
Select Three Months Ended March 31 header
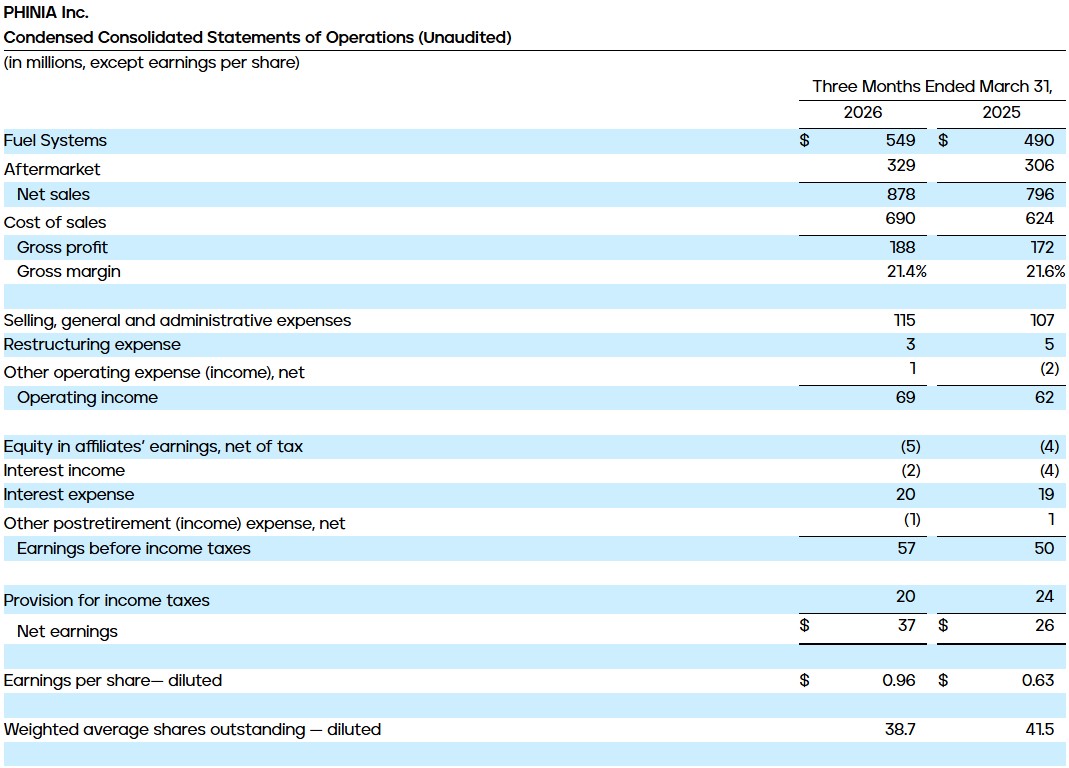coord(932,87)
